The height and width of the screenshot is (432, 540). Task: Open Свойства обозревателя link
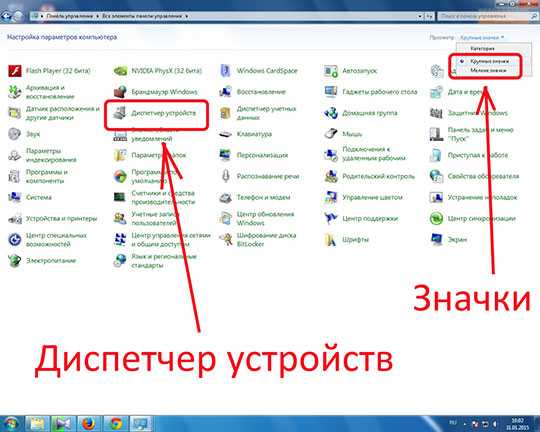tap(483, 176)
